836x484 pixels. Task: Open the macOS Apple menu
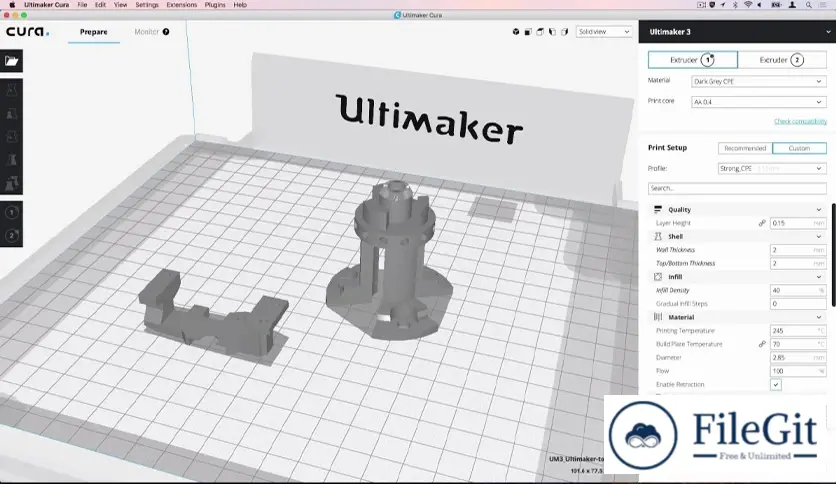coord(12,5)
